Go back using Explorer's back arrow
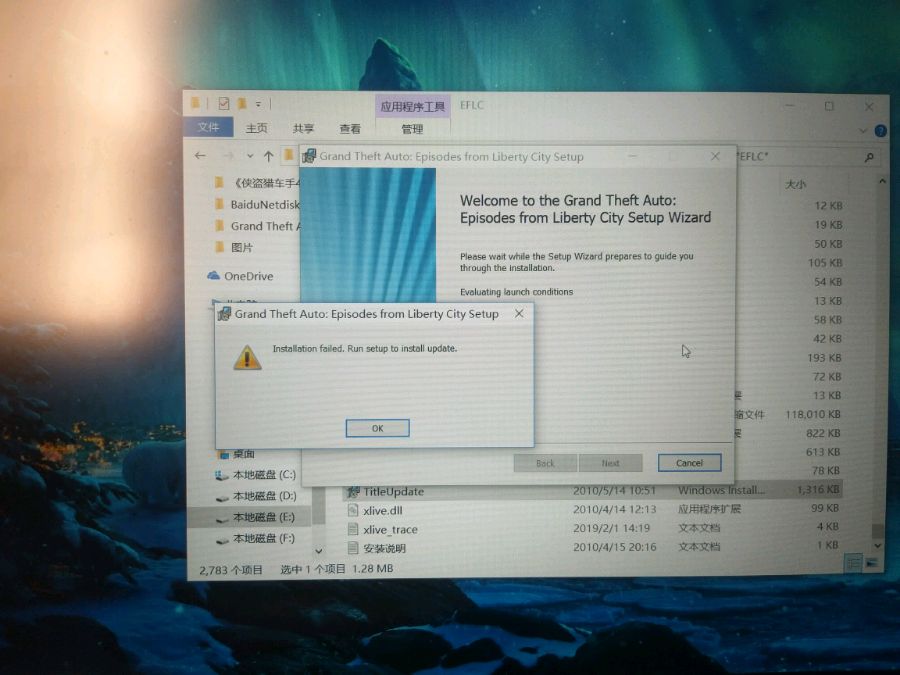 point(200,156)
